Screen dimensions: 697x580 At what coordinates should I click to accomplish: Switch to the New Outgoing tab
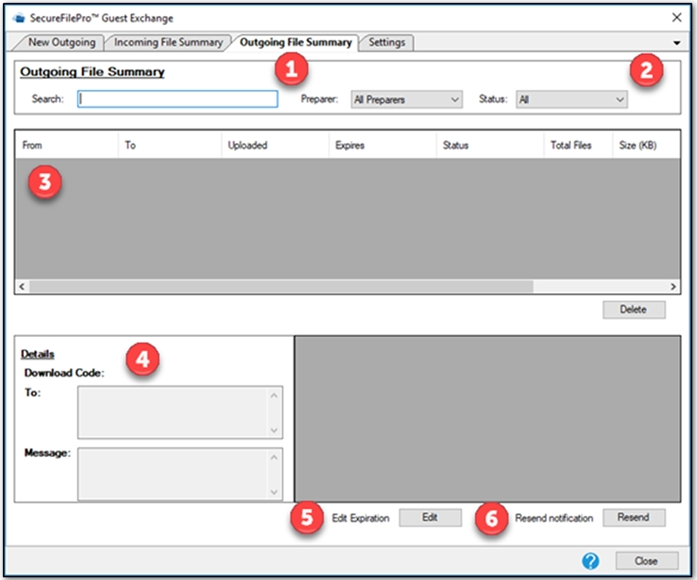[61, 42]
